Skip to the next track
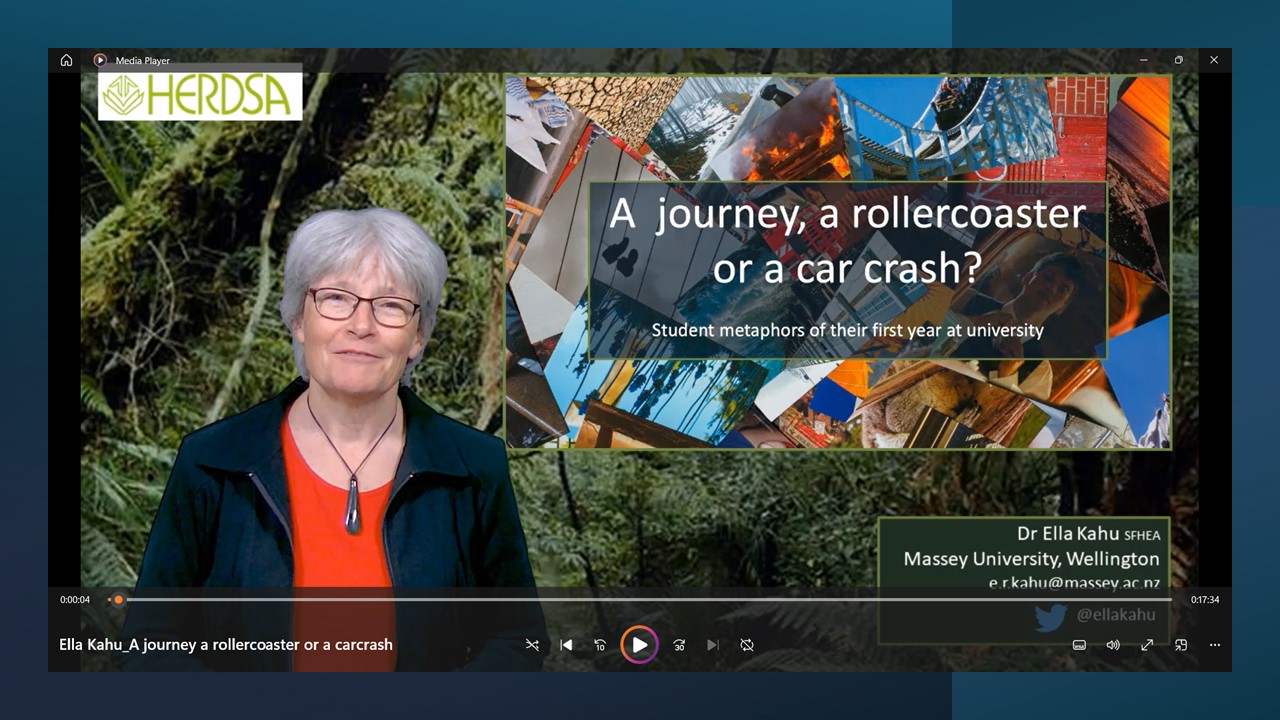1280x720 pixels. point(712,645)
